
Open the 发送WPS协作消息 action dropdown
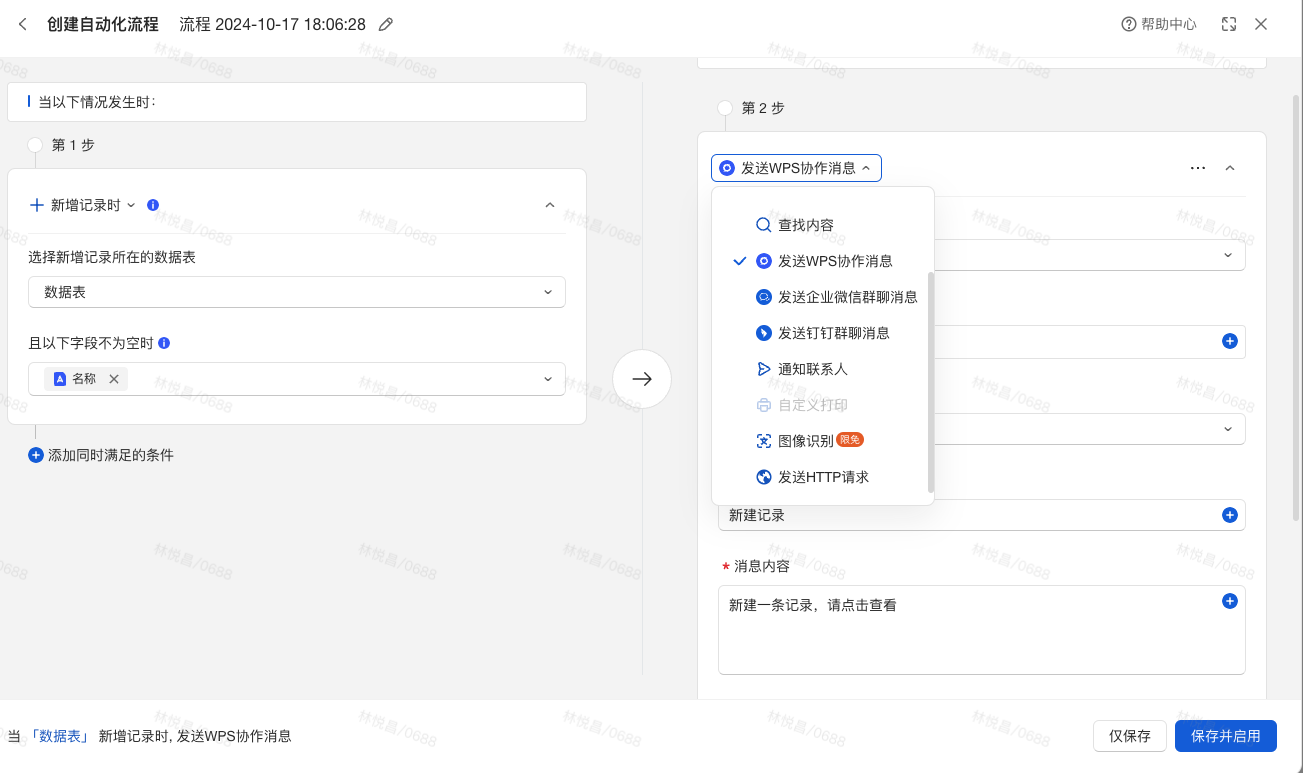[796, 168]
